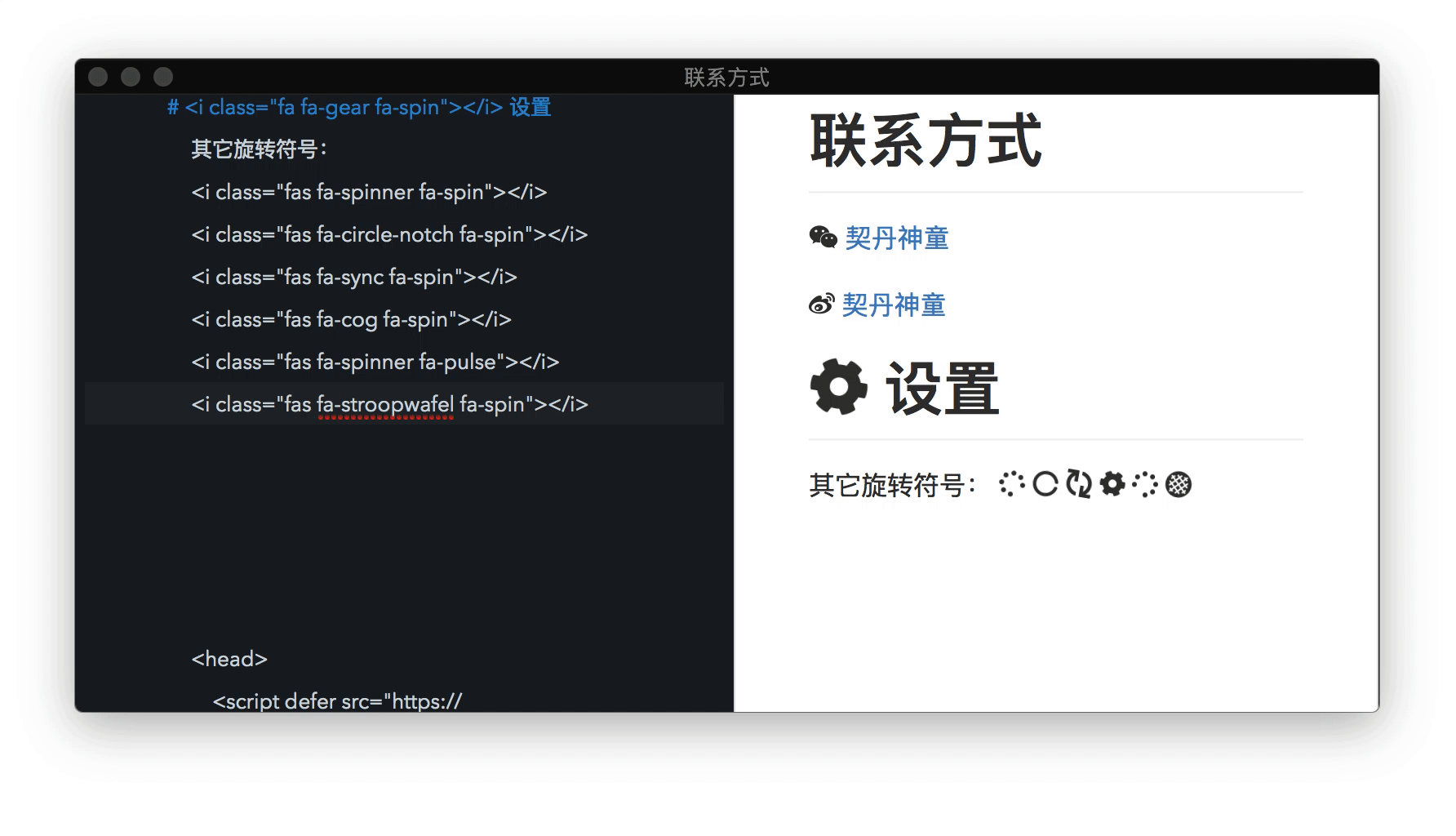1456x836 pixels.
Task: Click the script defer src line
Action: coord(337,701)
